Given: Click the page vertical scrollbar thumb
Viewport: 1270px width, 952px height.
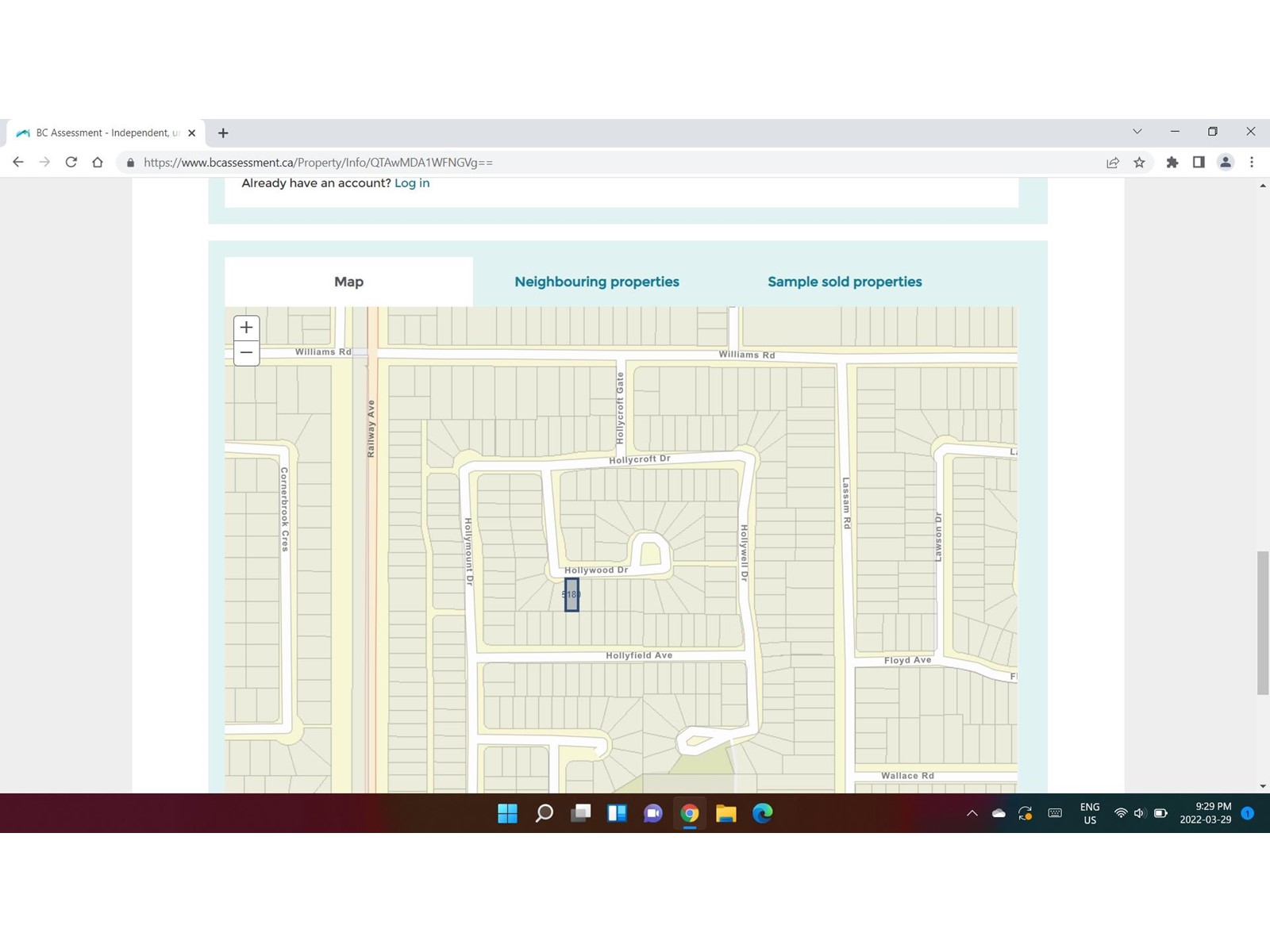Looking at the screenshot, I should [1262, 623].
